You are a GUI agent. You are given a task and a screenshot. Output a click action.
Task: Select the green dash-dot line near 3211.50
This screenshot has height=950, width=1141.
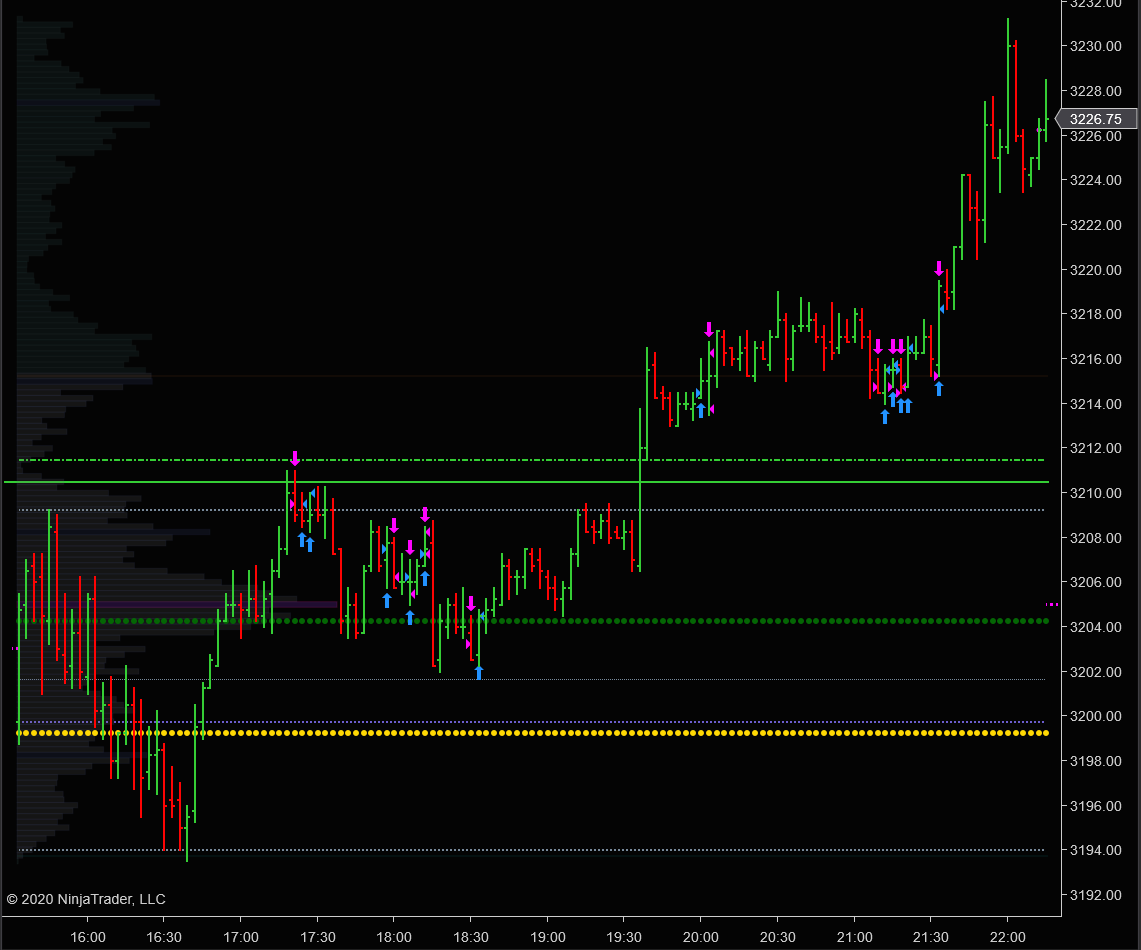click(x=532, y=460)
